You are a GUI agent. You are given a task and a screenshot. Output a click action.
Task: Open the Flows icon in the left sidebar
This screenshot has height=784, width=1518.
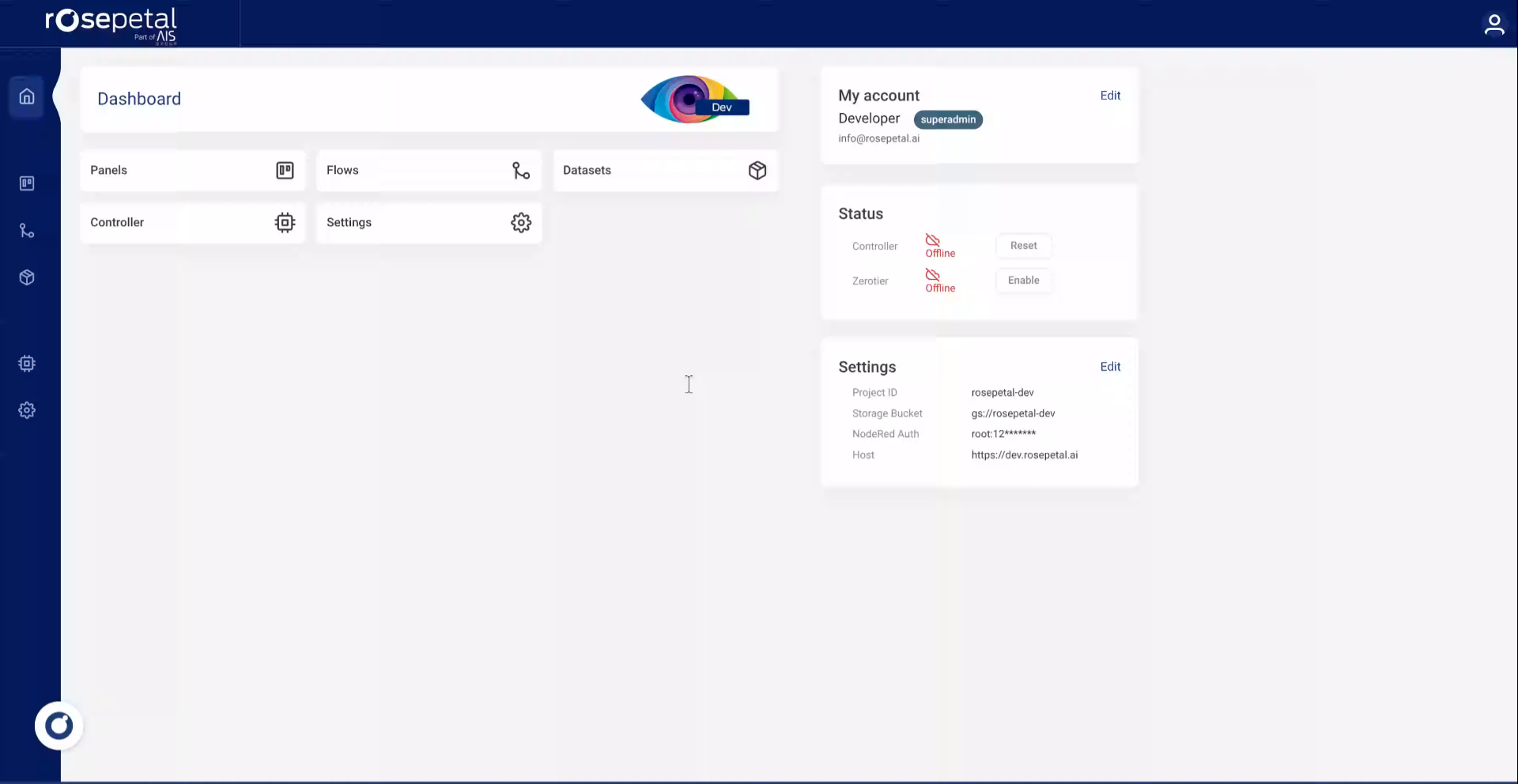(27, 231)
